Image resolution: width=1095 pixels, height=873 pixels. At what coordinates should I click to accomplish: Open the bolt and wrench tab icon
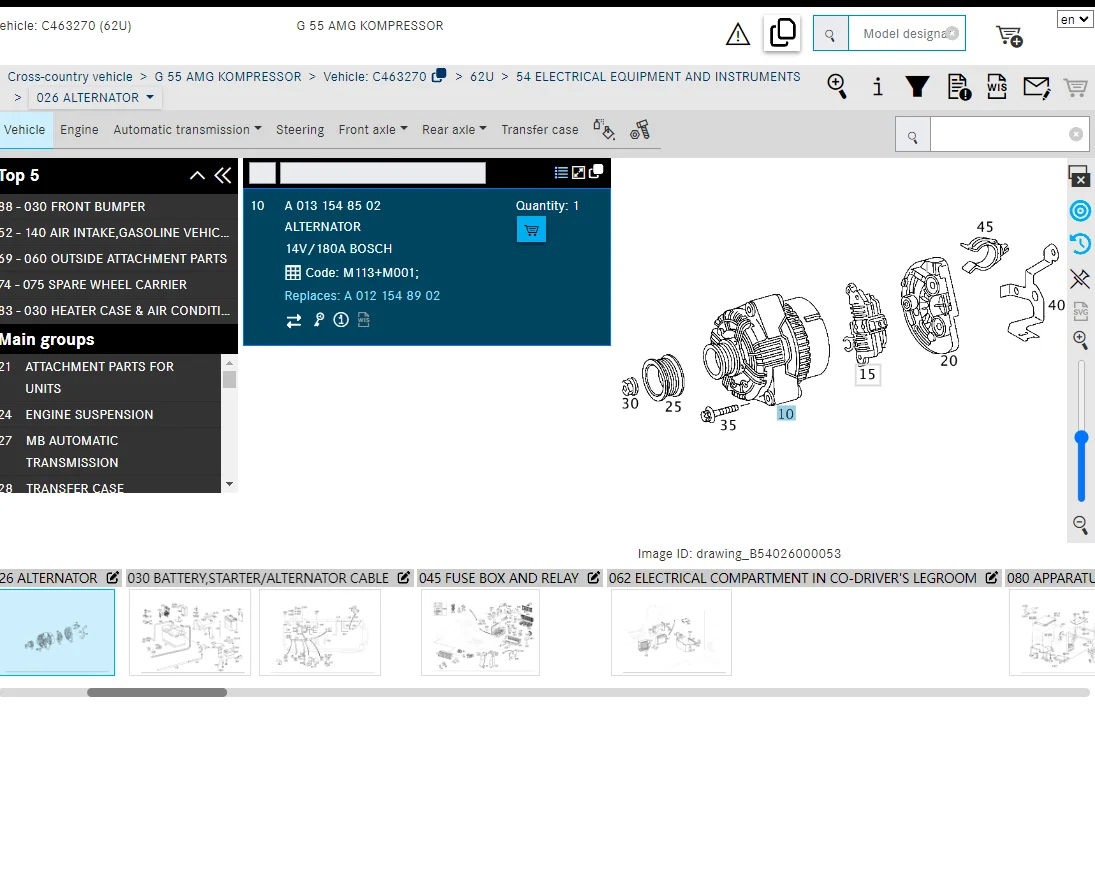pyautogui.click(x=640, y=129)
